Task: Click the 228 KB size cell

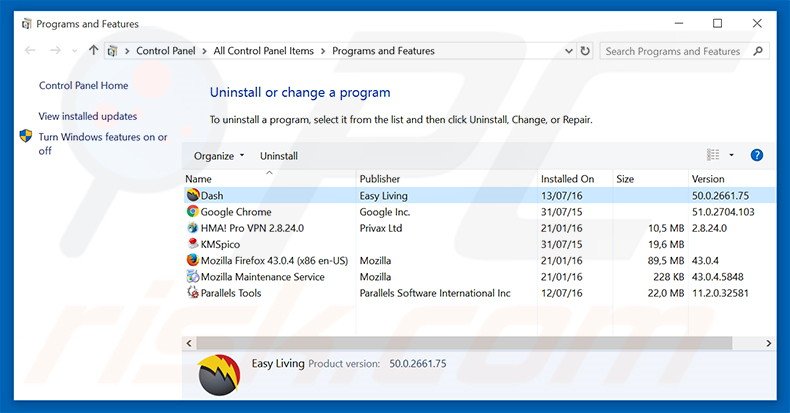Action: (669, 277)
